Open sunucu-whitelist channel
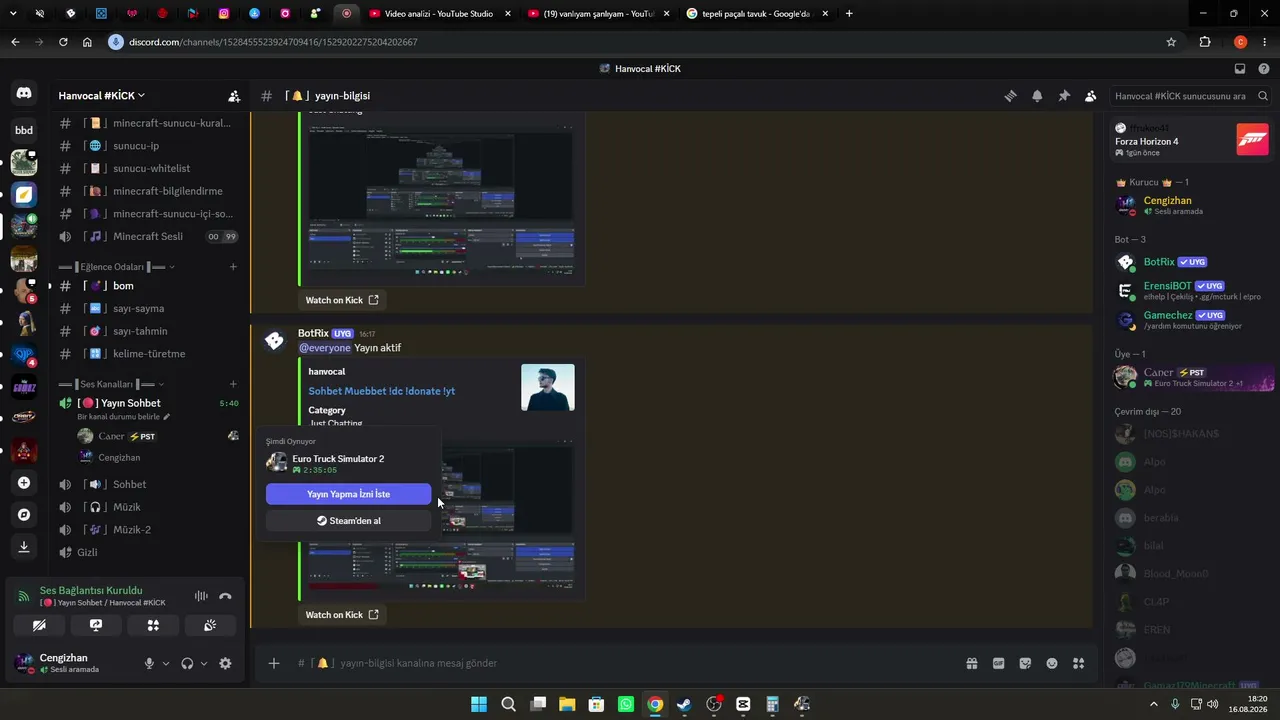 [x=150, y=169]
